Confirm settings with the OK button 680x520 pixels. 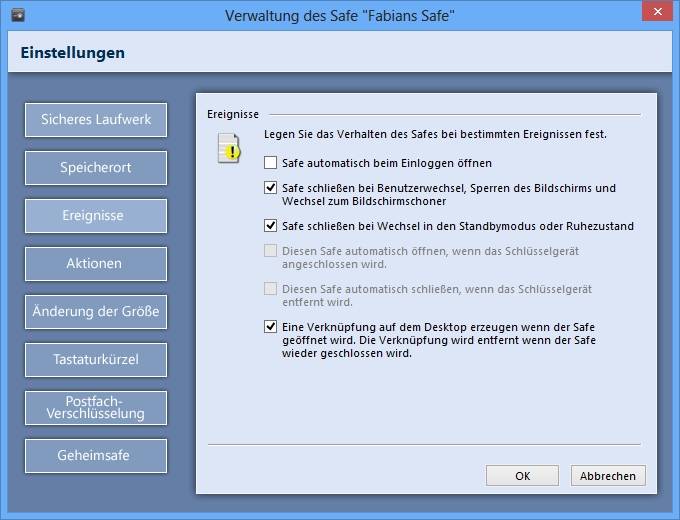tap(522, 476)
